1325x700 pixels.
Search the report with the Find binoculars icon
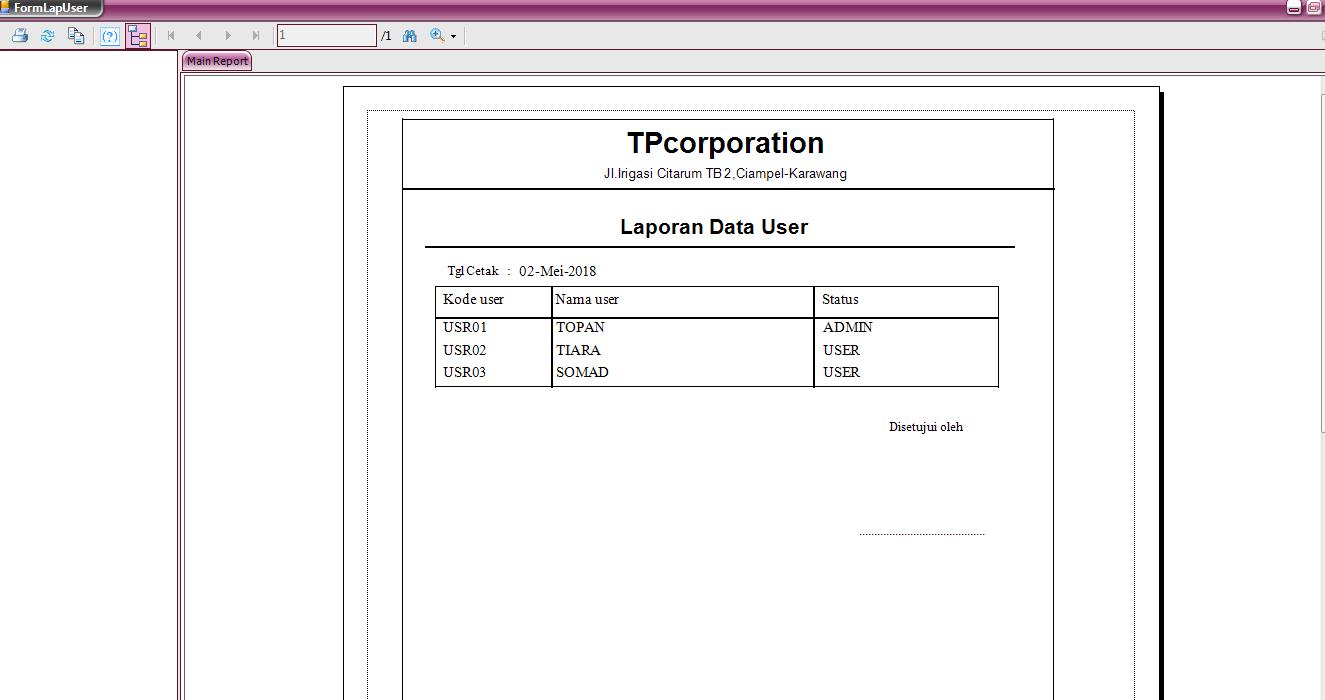click(409, 34)
